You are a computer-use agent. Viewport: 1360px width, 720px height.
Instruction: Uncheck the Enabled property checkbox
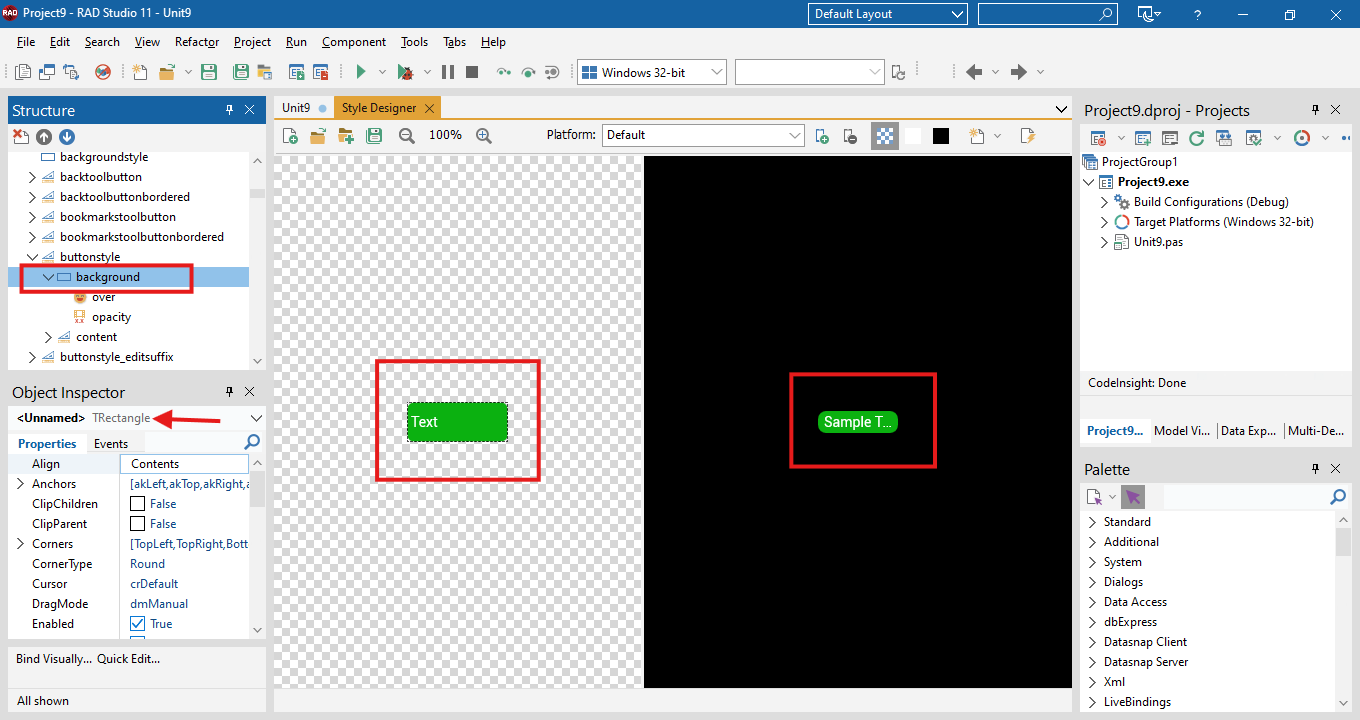tap(138, 624)
